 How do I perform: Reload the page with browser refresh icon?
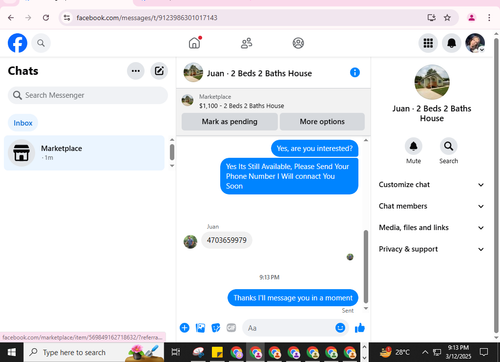coord(46,18)
